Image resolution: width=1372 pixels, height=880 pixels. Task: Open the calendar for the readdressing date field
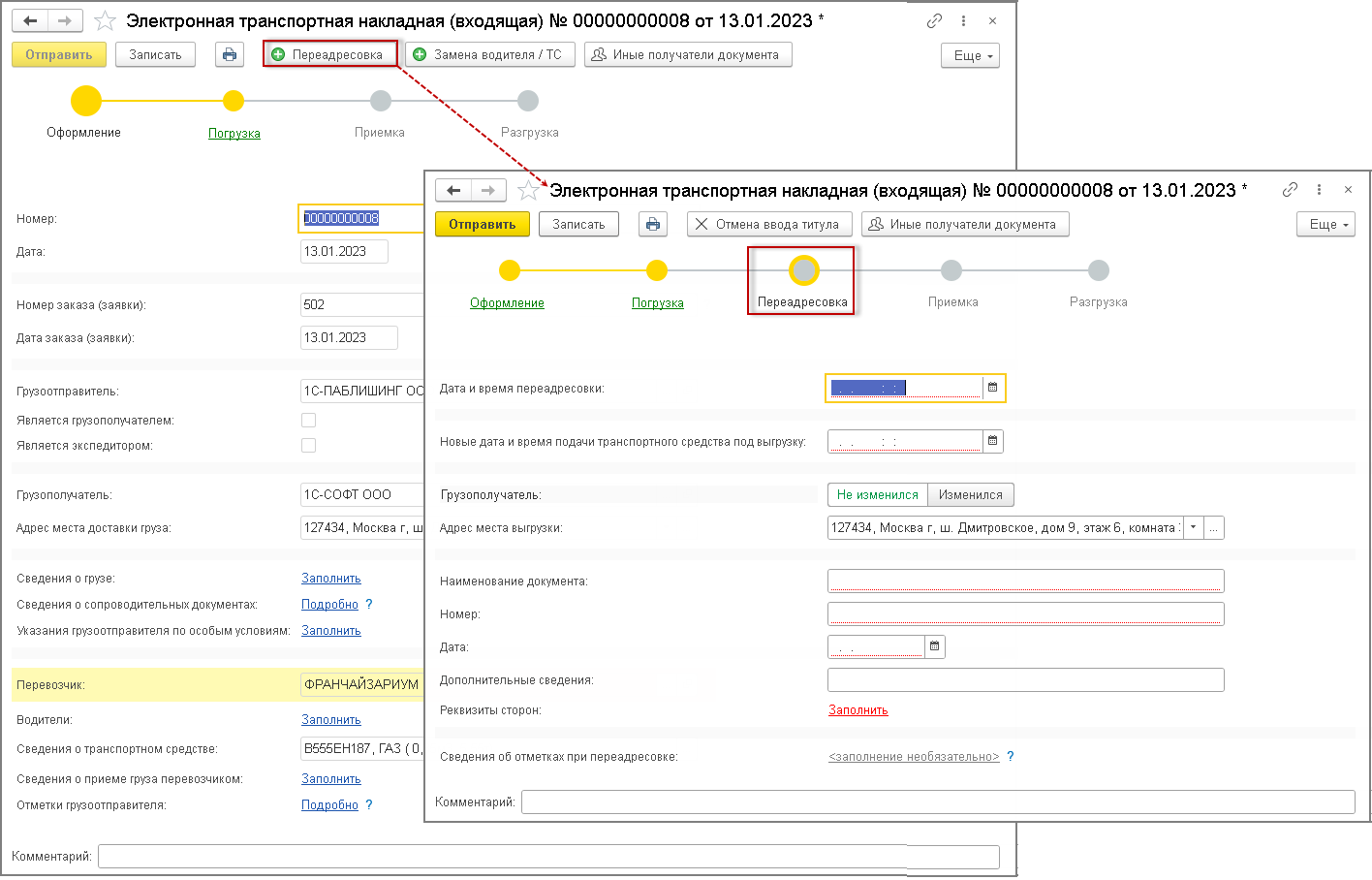992,388
